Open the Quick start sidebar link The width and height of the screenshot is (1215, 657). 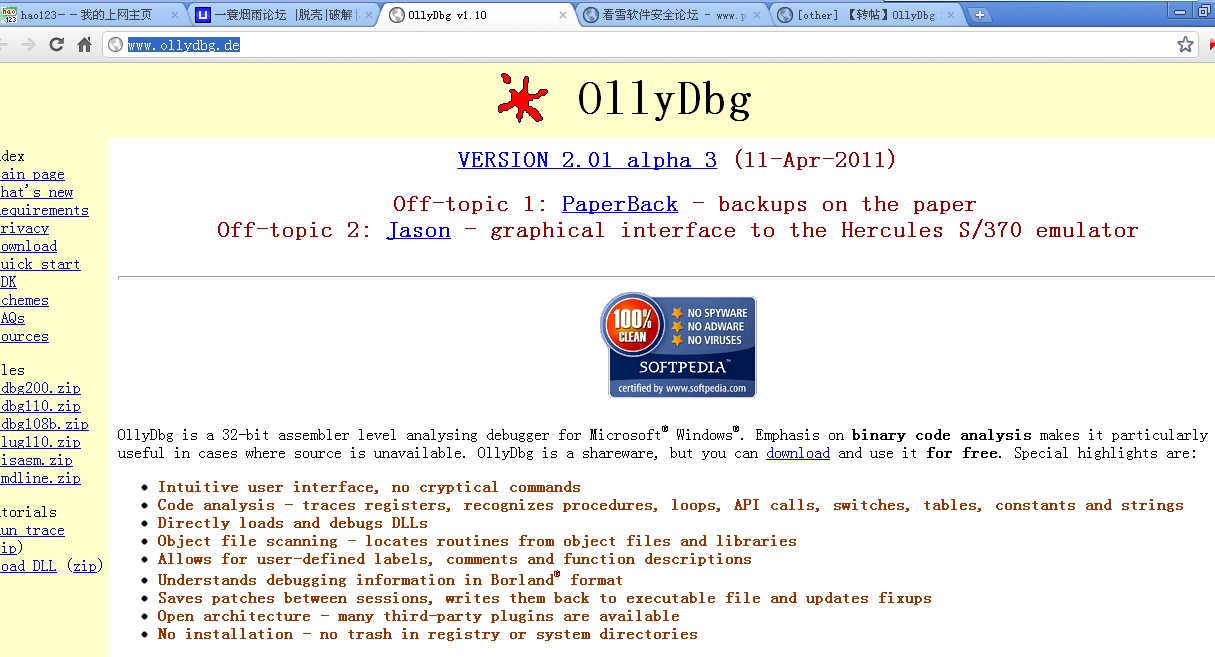point(40,264)
